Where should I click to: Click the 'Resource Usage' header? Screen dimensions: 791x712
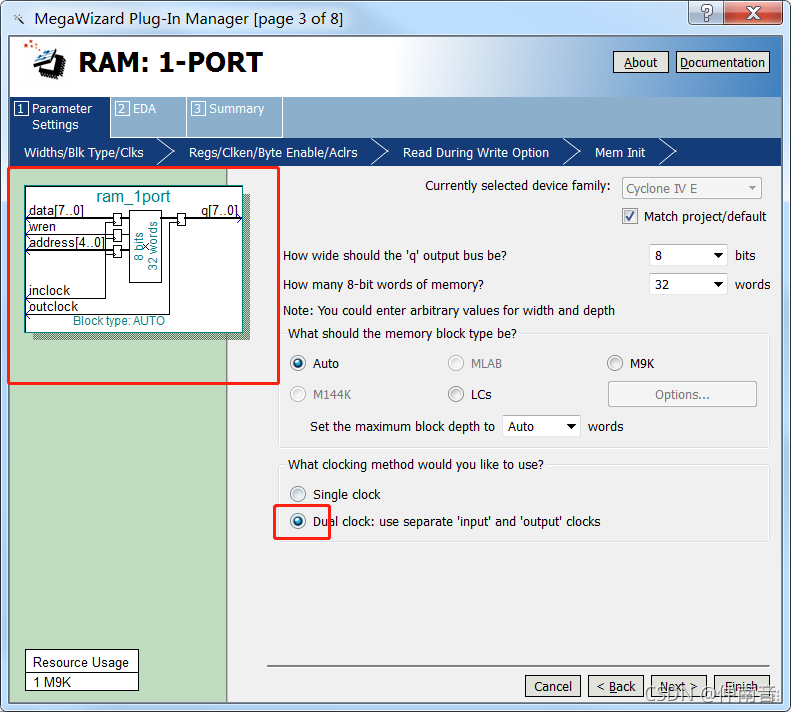coord(82,662)
